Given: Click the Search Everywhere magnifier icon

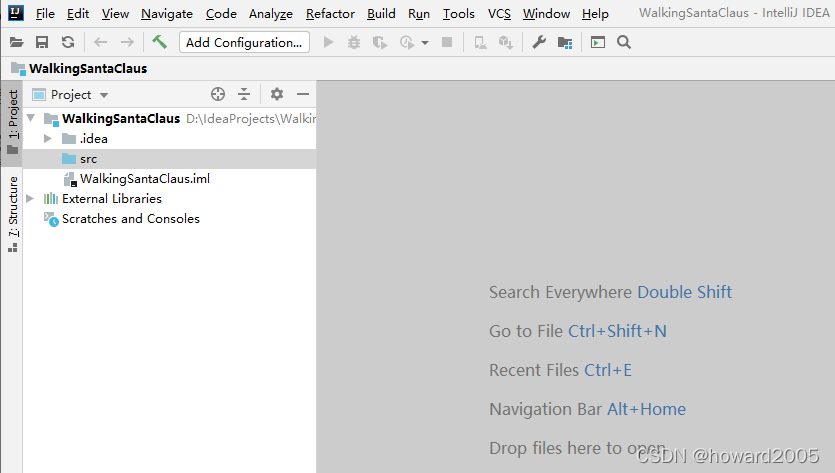Looking at the screenshot, I should [x=624, y=42].
